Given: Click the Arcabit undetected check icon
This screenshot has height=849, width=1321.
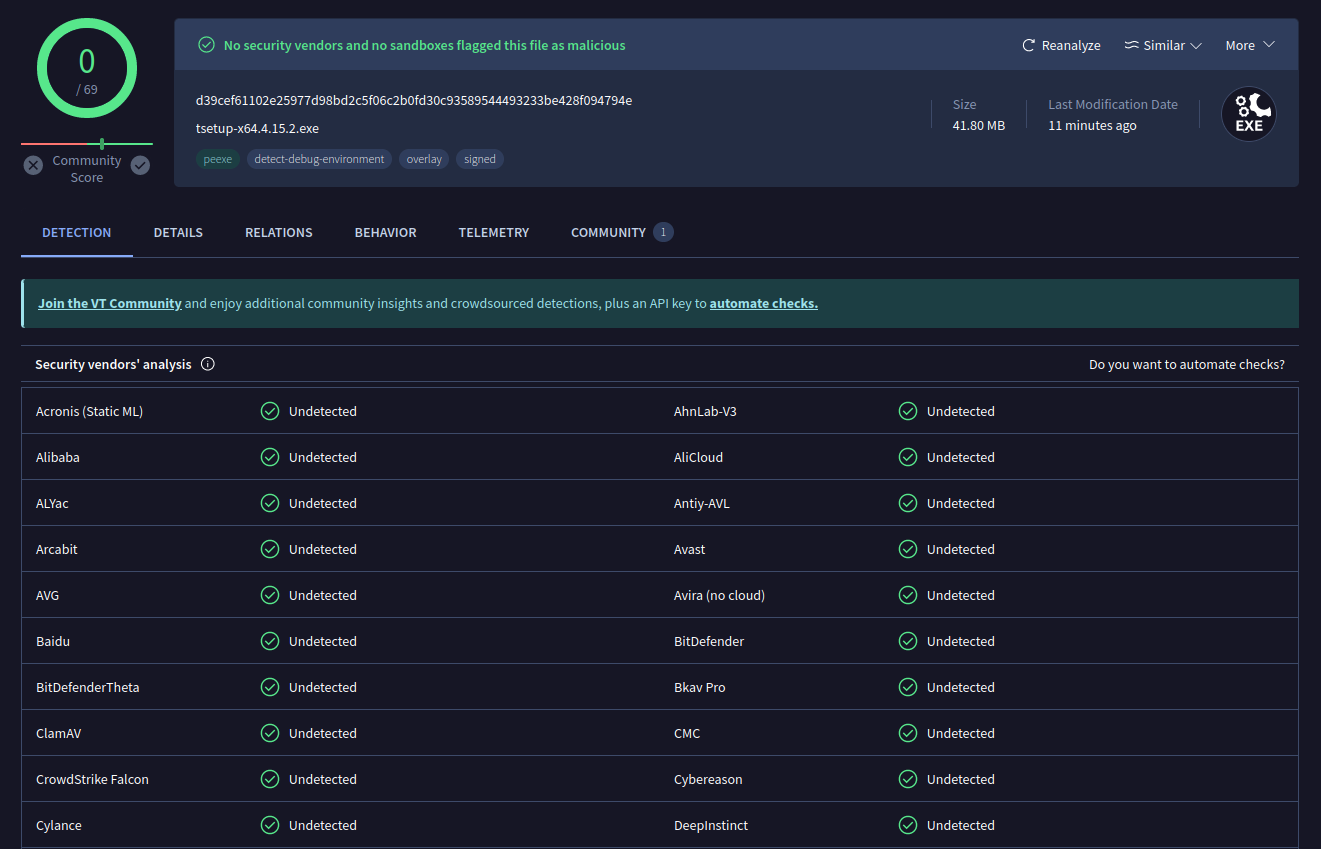Looking at the screenshot, I should [x=270, y=549].
